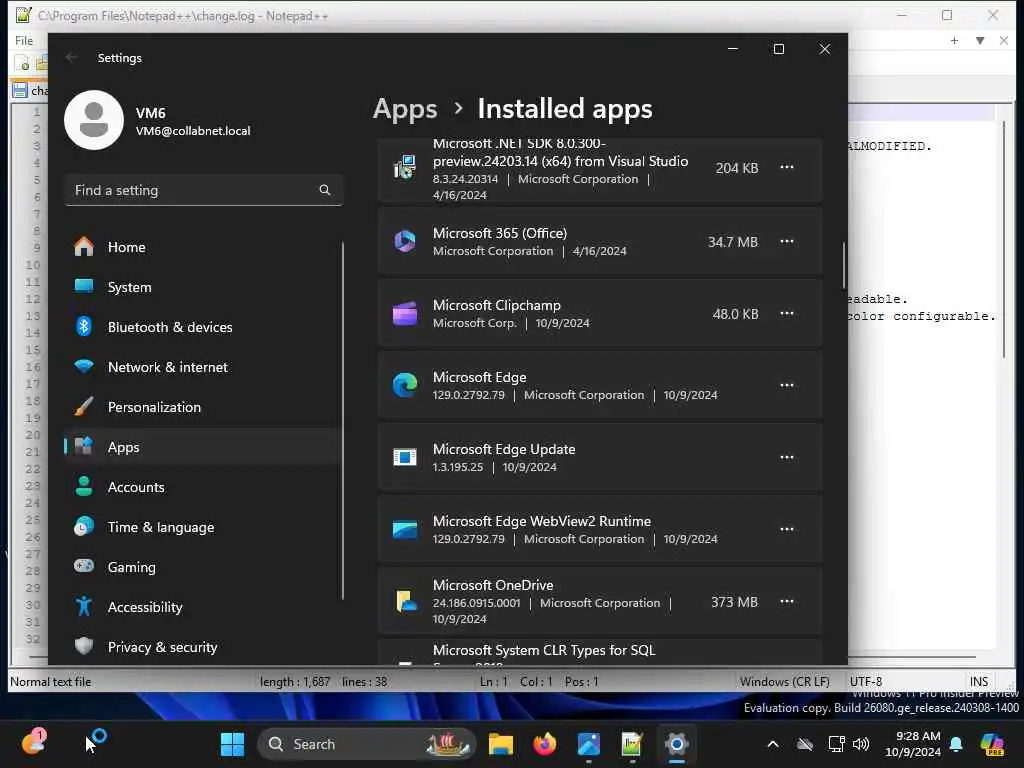Open the notification bell
Image resolution: width=1024 pixels, height=768 pixels.
tap(956, 744)
